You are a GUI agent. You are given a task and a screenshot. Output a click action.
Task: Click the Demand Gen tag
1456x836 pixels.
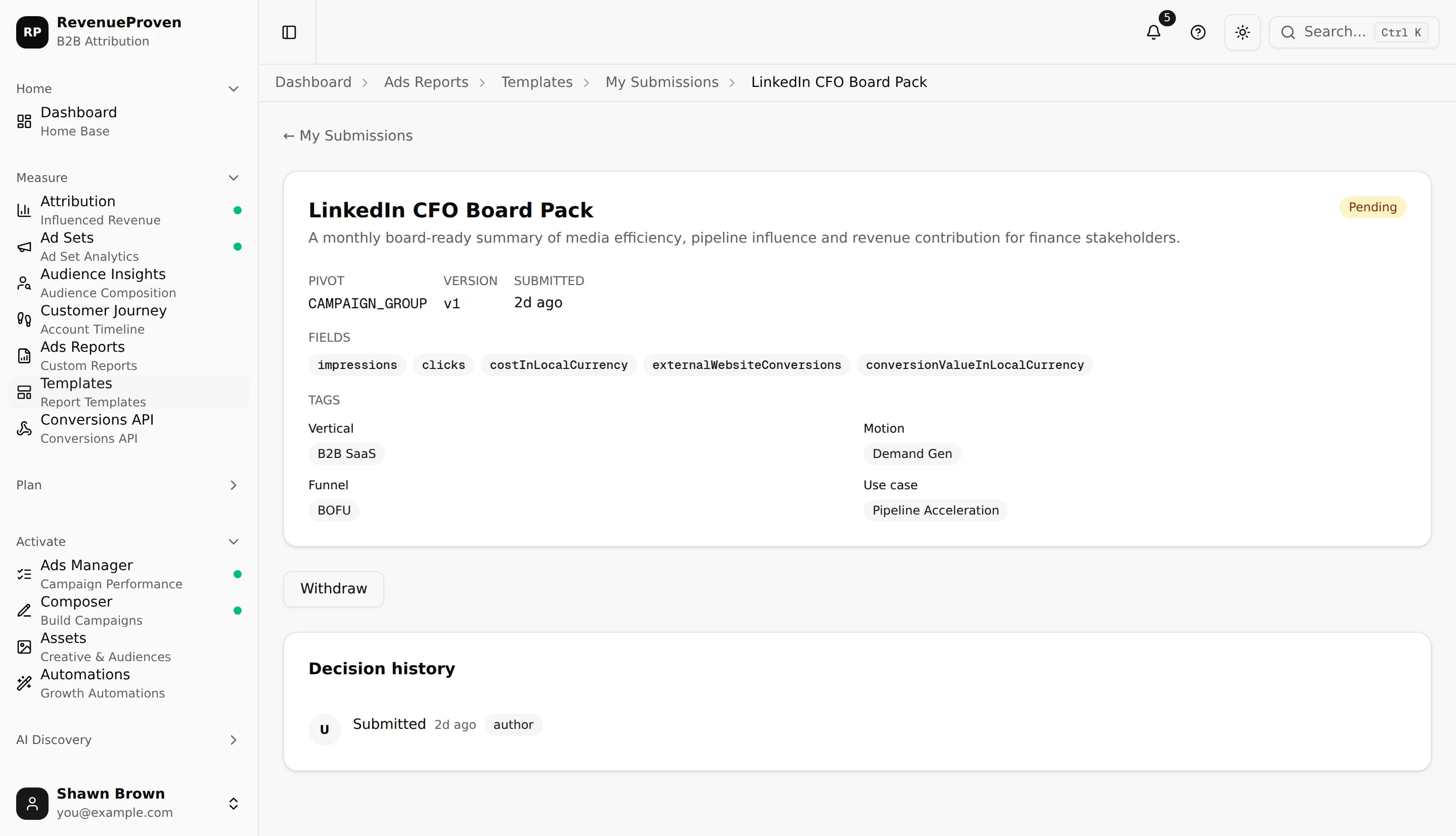tap(912, 453)
